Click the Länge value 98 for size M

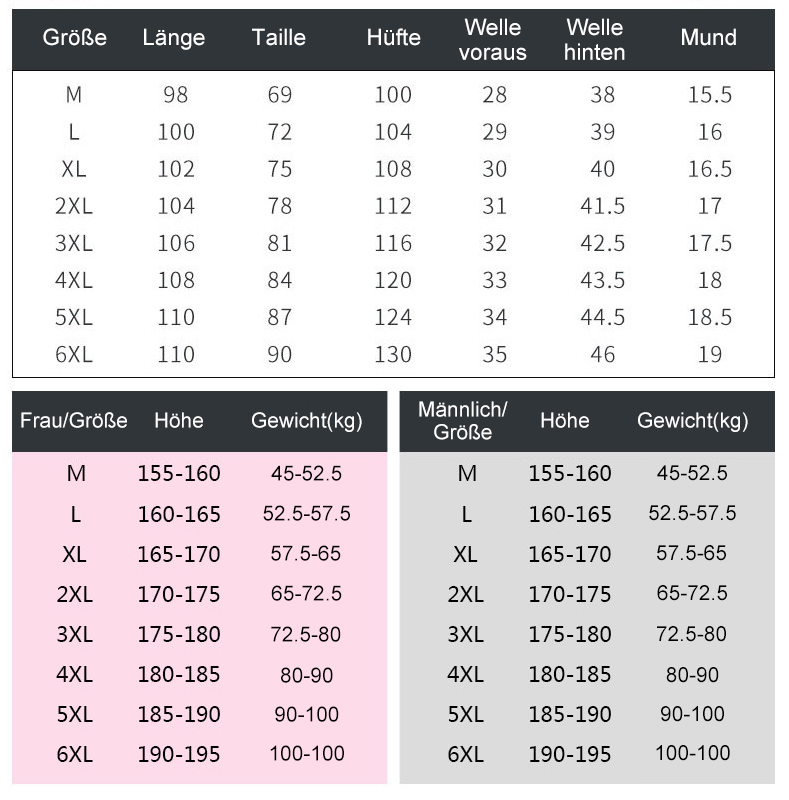pos(175,95)
